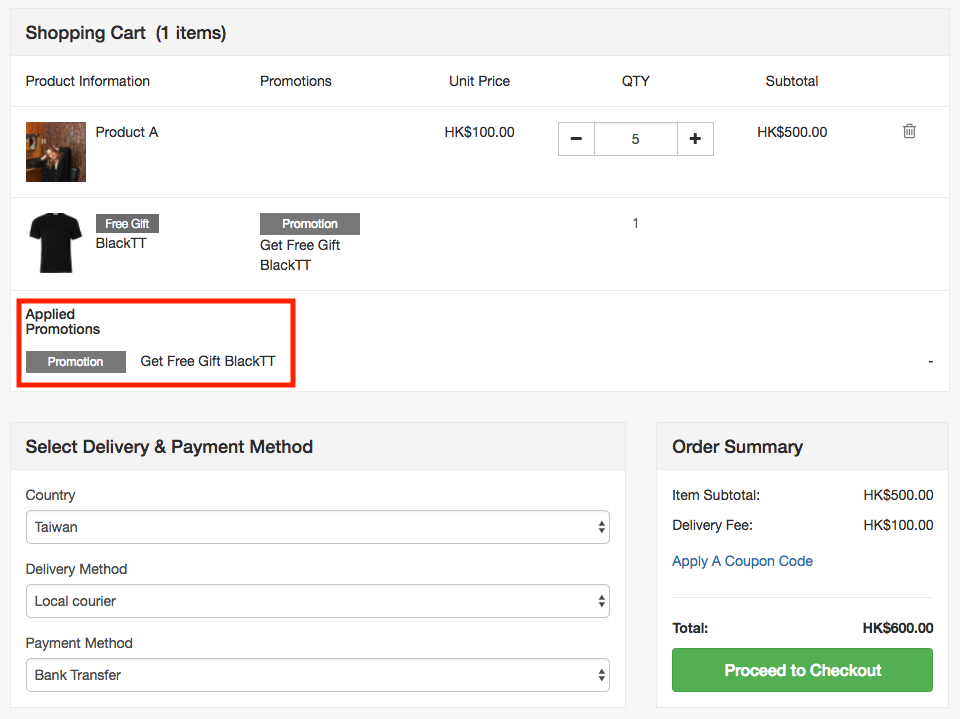The image size is (960, 719).
Task: Click the Promotion badge under Applied Promotions
Action: (x=76, y=362)
